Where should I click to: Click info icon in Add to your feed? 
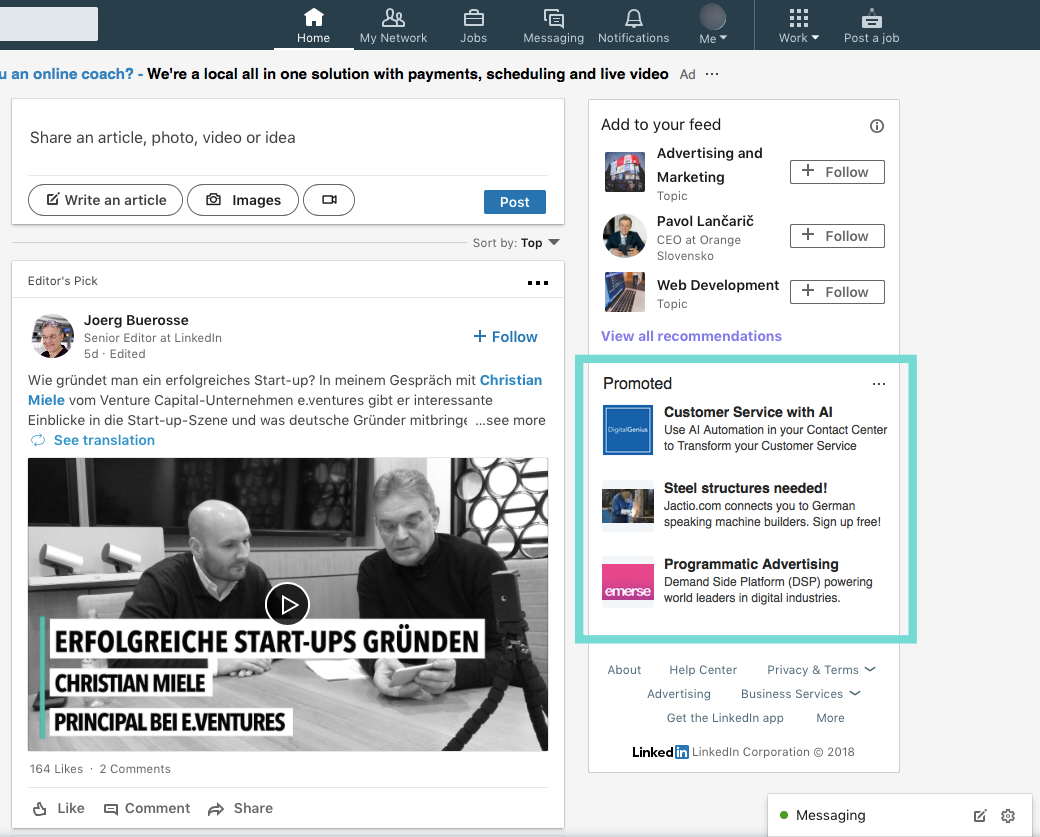877,126
